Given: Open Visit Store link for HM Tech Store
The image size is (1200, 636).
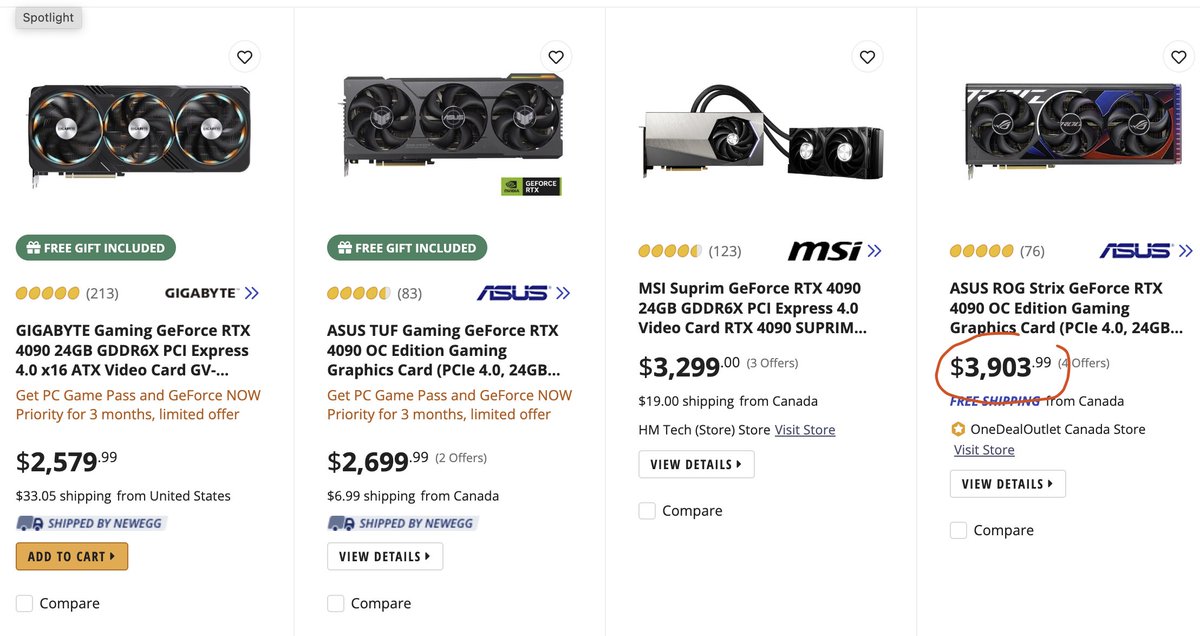Looking at the screenshot, I should pyautogui.click(x=805, y=430).
